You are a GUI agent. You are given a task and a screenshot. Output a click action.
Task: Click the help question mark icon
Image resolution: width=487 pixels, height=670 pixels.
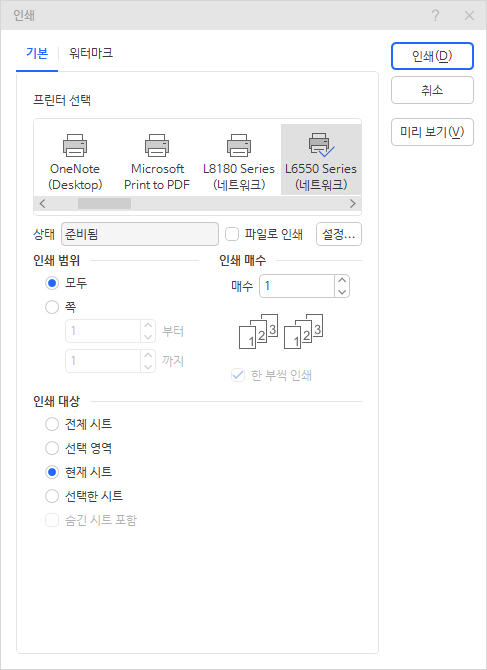(435, 15)
